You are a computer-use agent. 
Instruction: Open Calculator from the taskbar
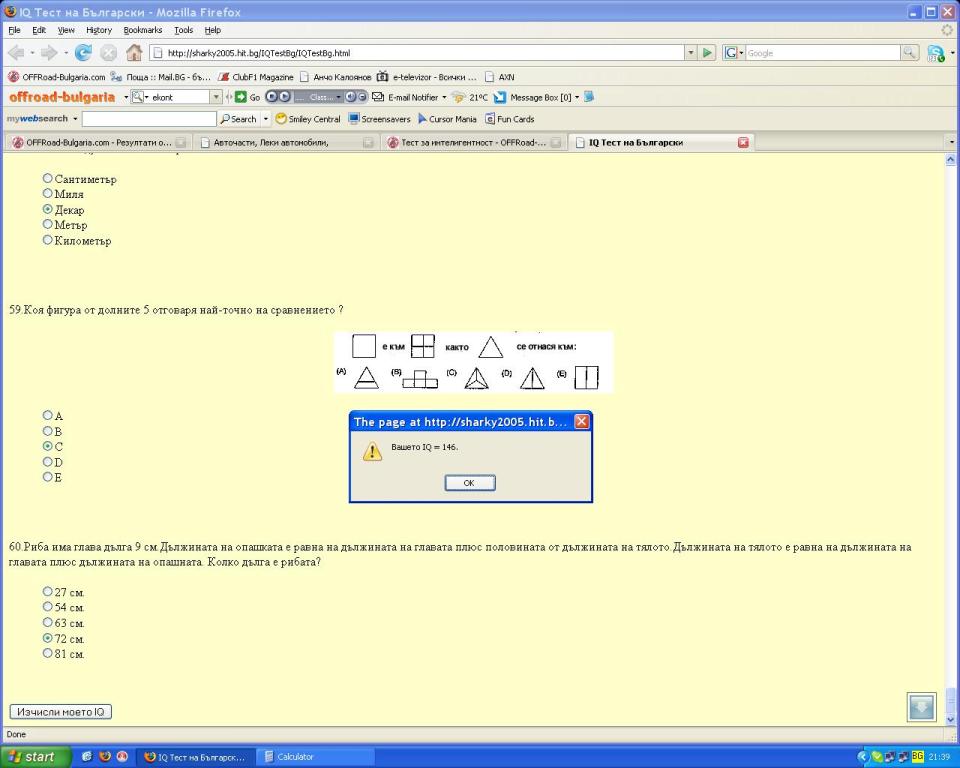pos(317,757)
